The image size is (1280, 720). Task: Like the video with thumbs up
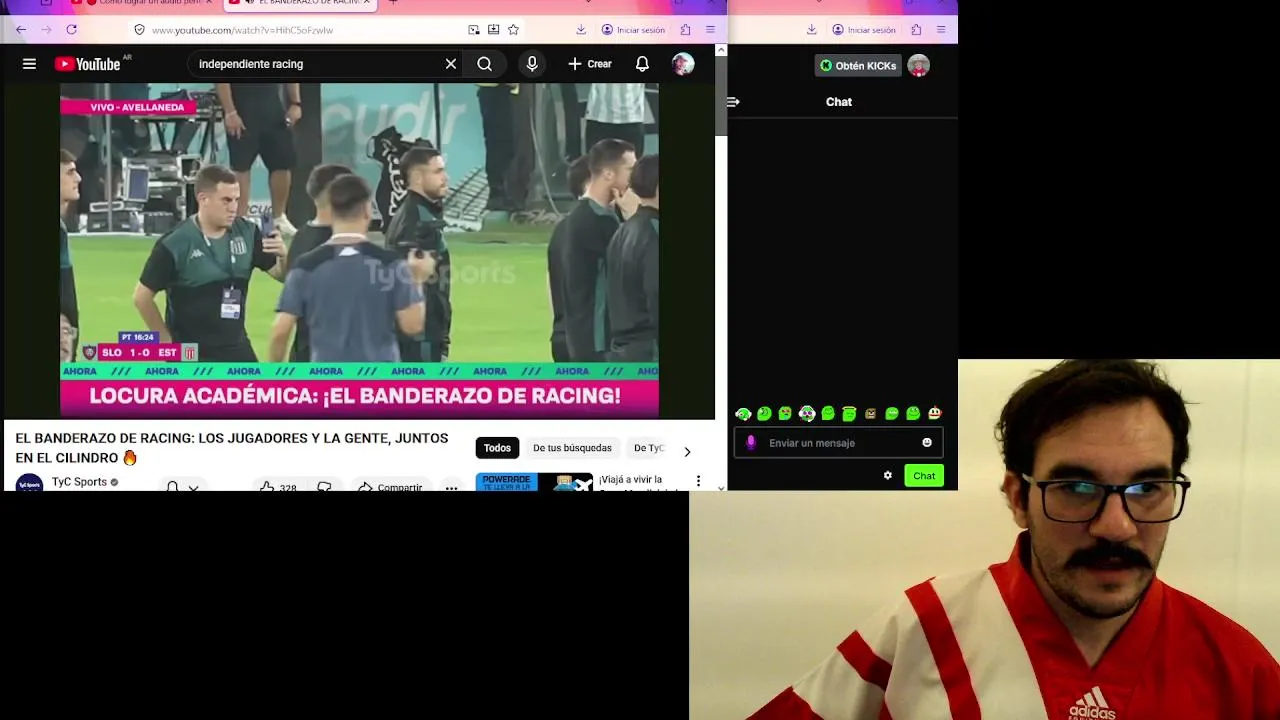[x=278, y=487]
